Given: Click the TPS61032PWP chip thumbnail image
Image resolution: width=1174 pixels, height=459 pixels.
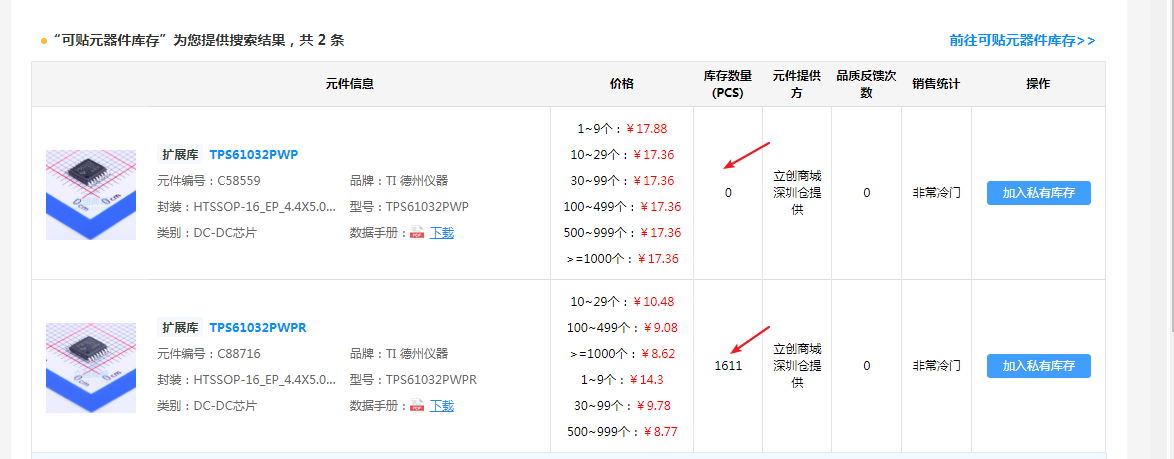Looking at the screenshot, I should point(91,194).
